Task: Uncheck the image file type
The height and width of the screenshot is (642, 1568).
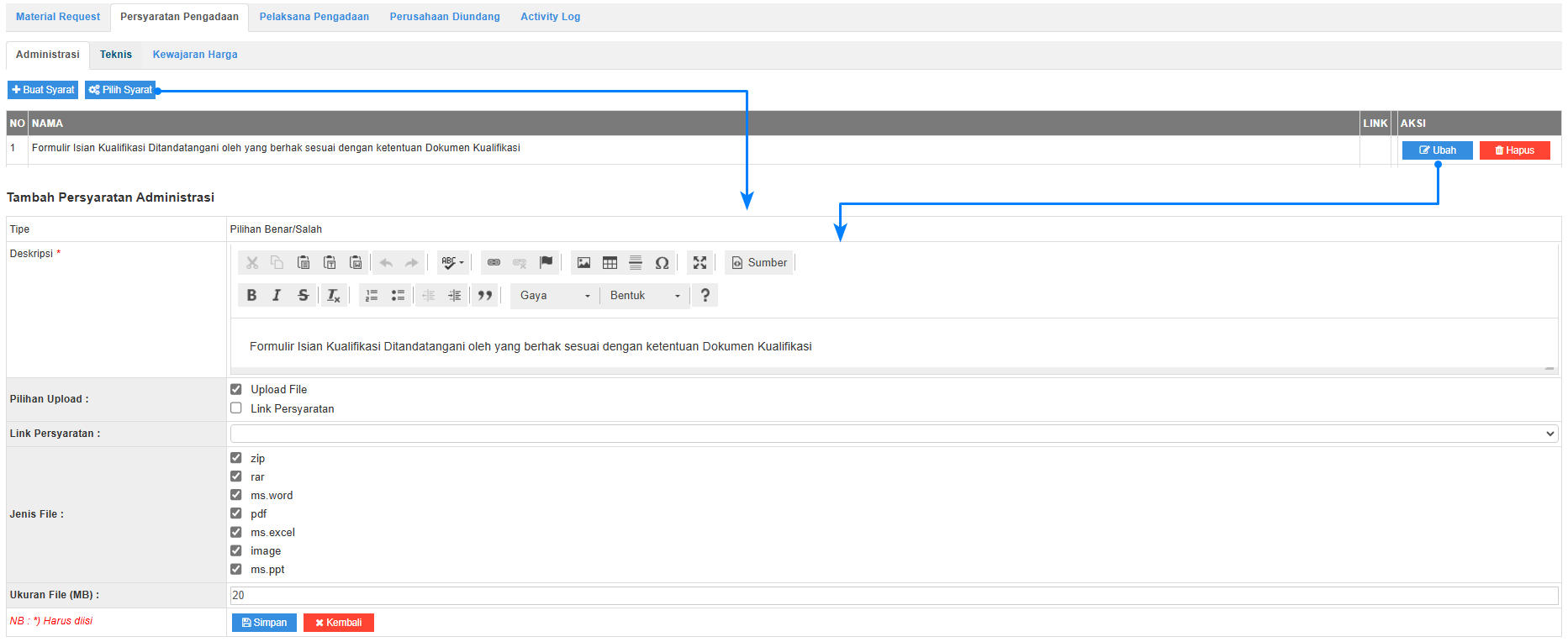Action: point(236,550)
